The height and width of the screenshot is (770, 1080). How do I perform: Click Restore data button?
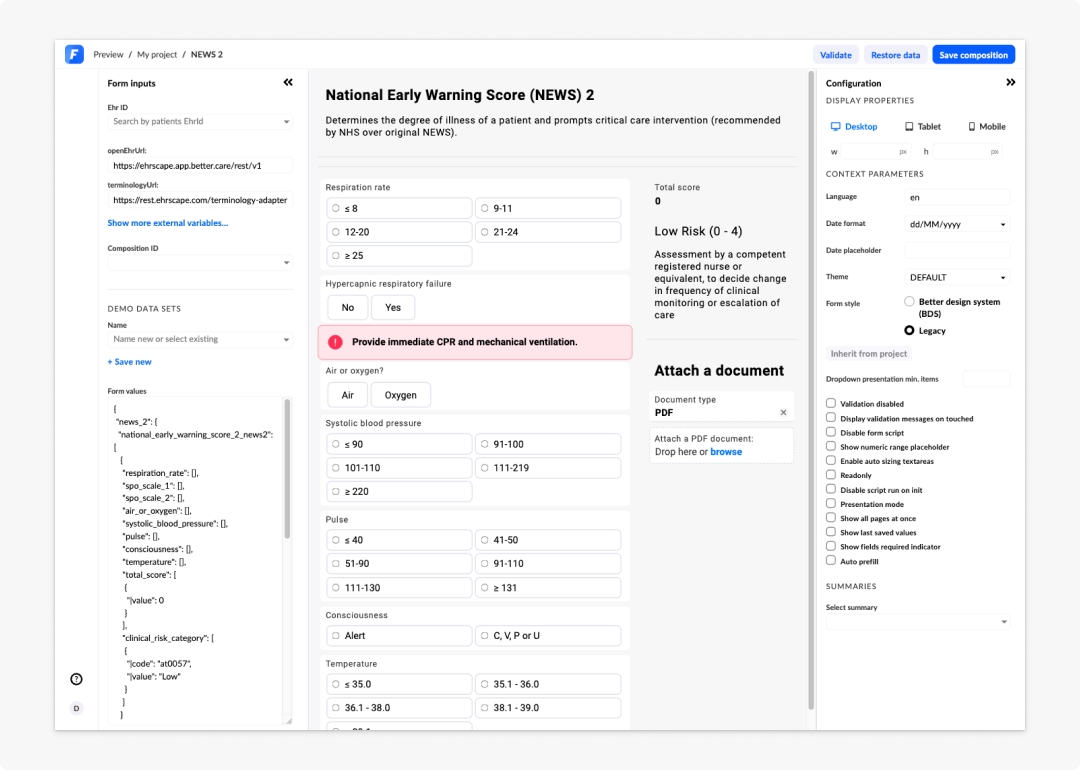tap(895, 55)
